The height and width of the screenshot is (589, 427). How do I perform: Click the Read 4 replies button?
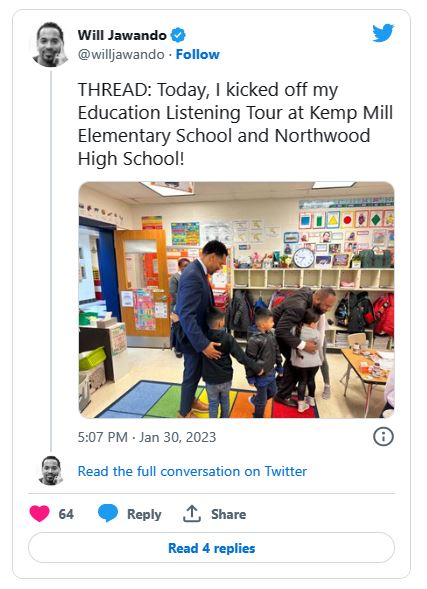point(211,548)
